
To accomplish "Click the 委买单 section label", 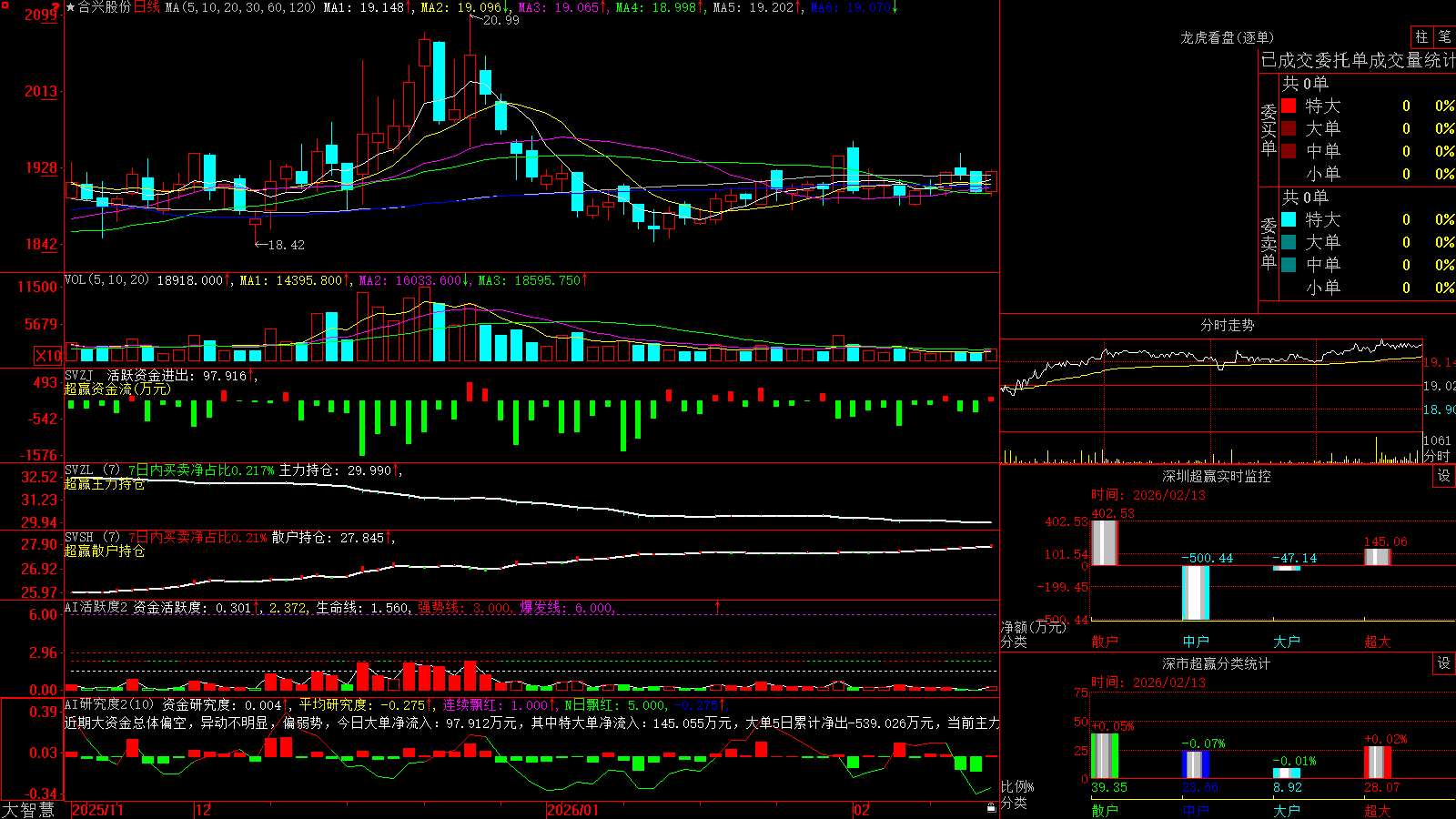I will pyautogui.click(x=1269, y=129).
